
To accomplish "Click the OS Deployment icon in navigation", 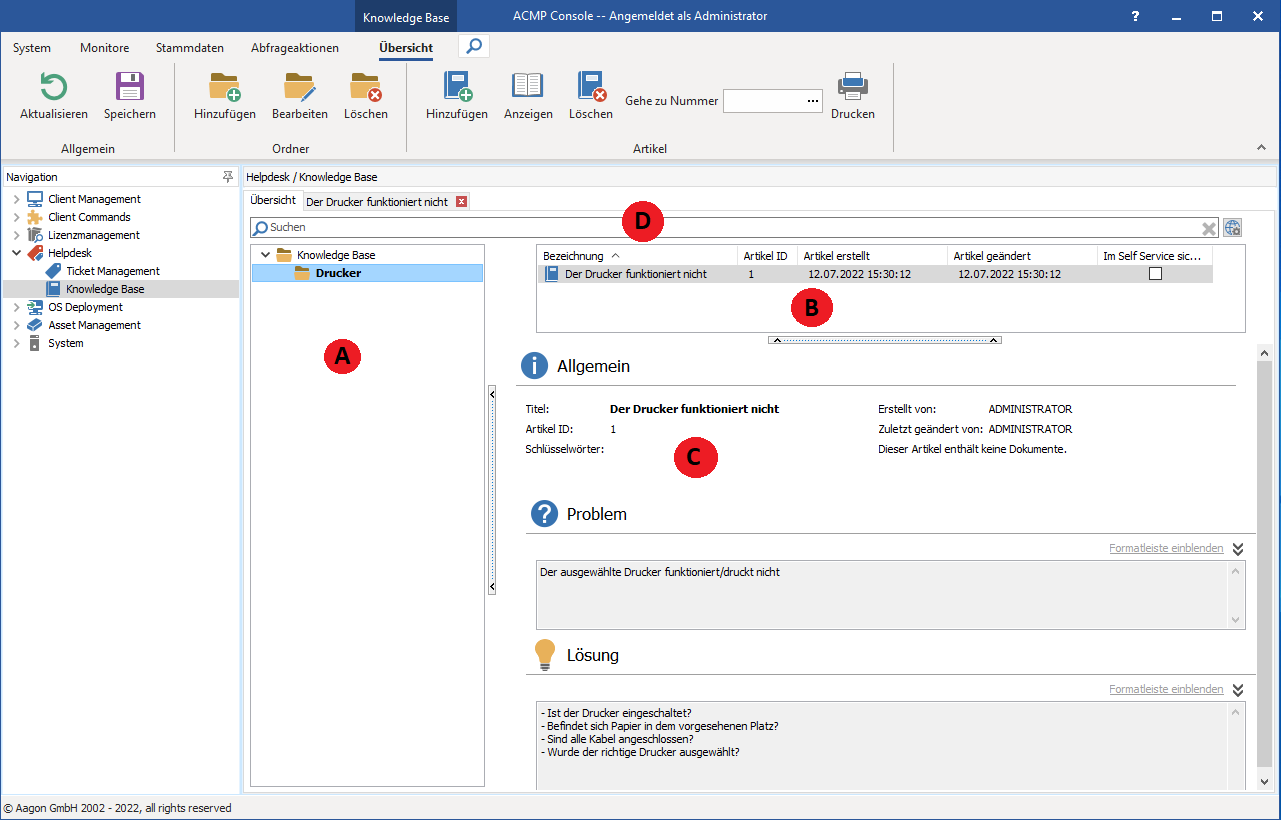I will pos(35,307).
